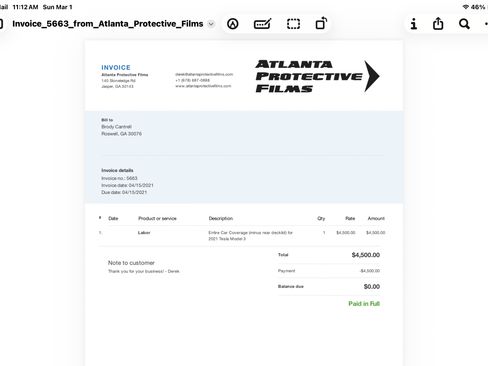Click the green Paid in Full text
Viewport: 488px width, 366px height.
pyautogui.click(x=364, y=304)
